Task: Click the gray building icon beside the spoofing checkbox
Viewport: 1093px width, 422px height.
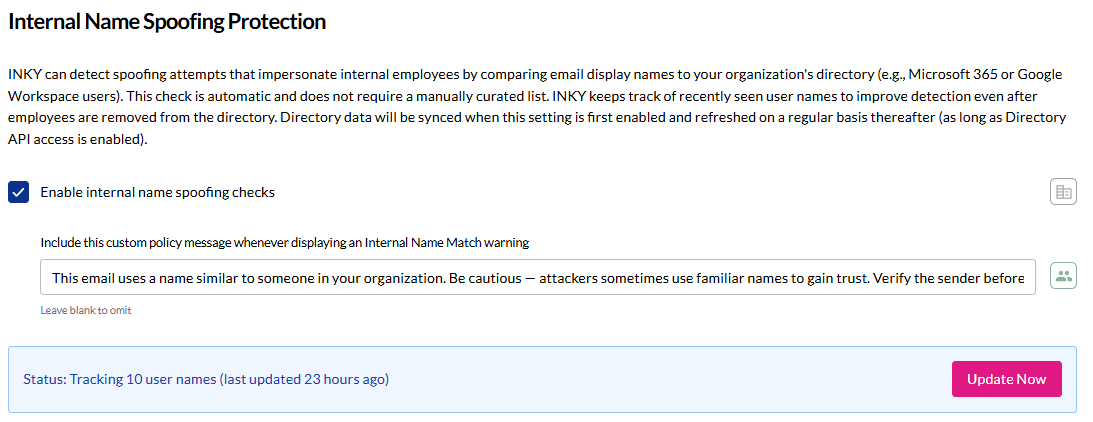Action: click(x=1063, y=192)
